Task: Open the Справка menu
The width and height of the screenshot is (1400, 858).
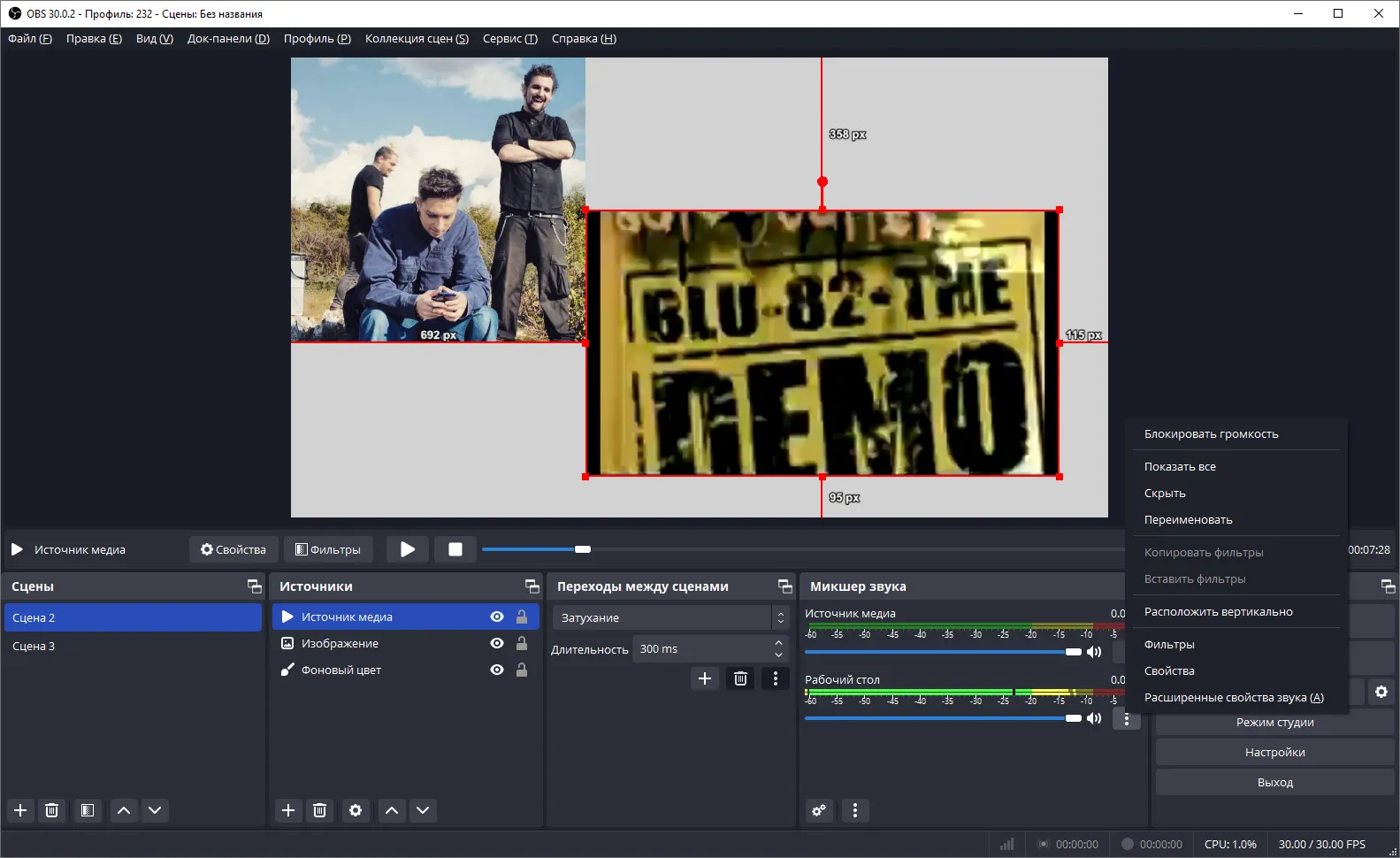Action: pyautogui.click(x=584, y=39)
